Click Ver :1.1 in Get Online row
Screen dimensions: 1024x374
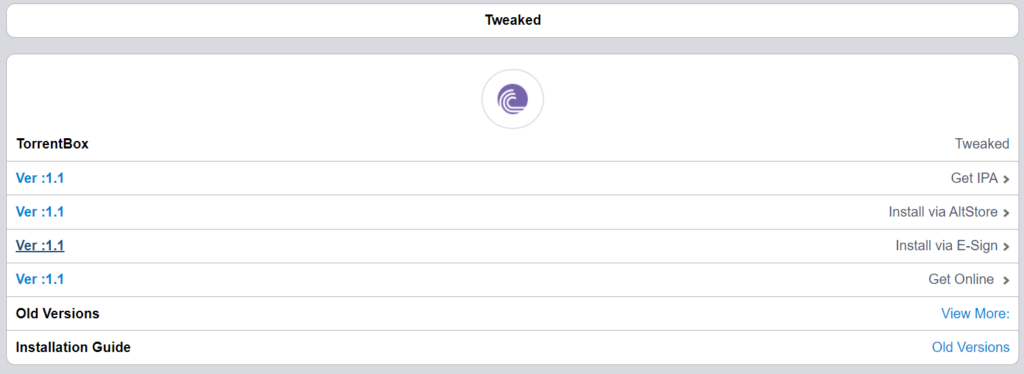pyautogui.click(x=40, y=279)
